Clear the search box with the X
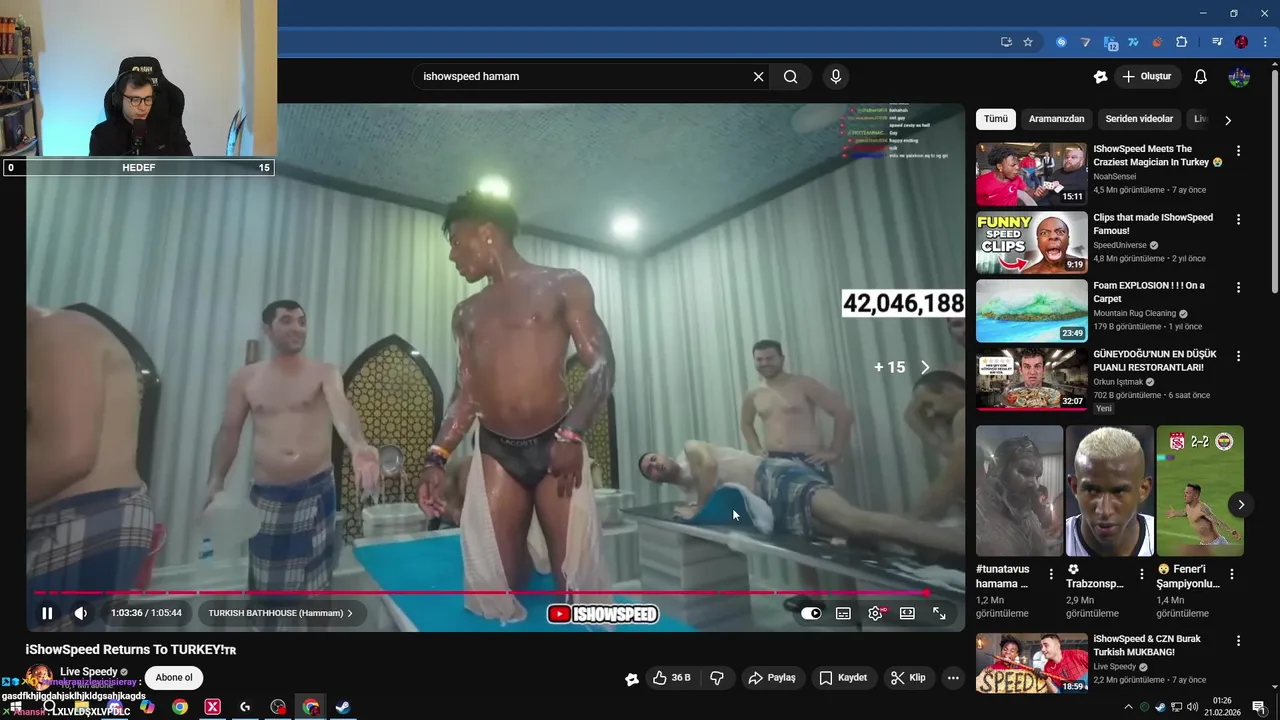 tap(758, 76)
